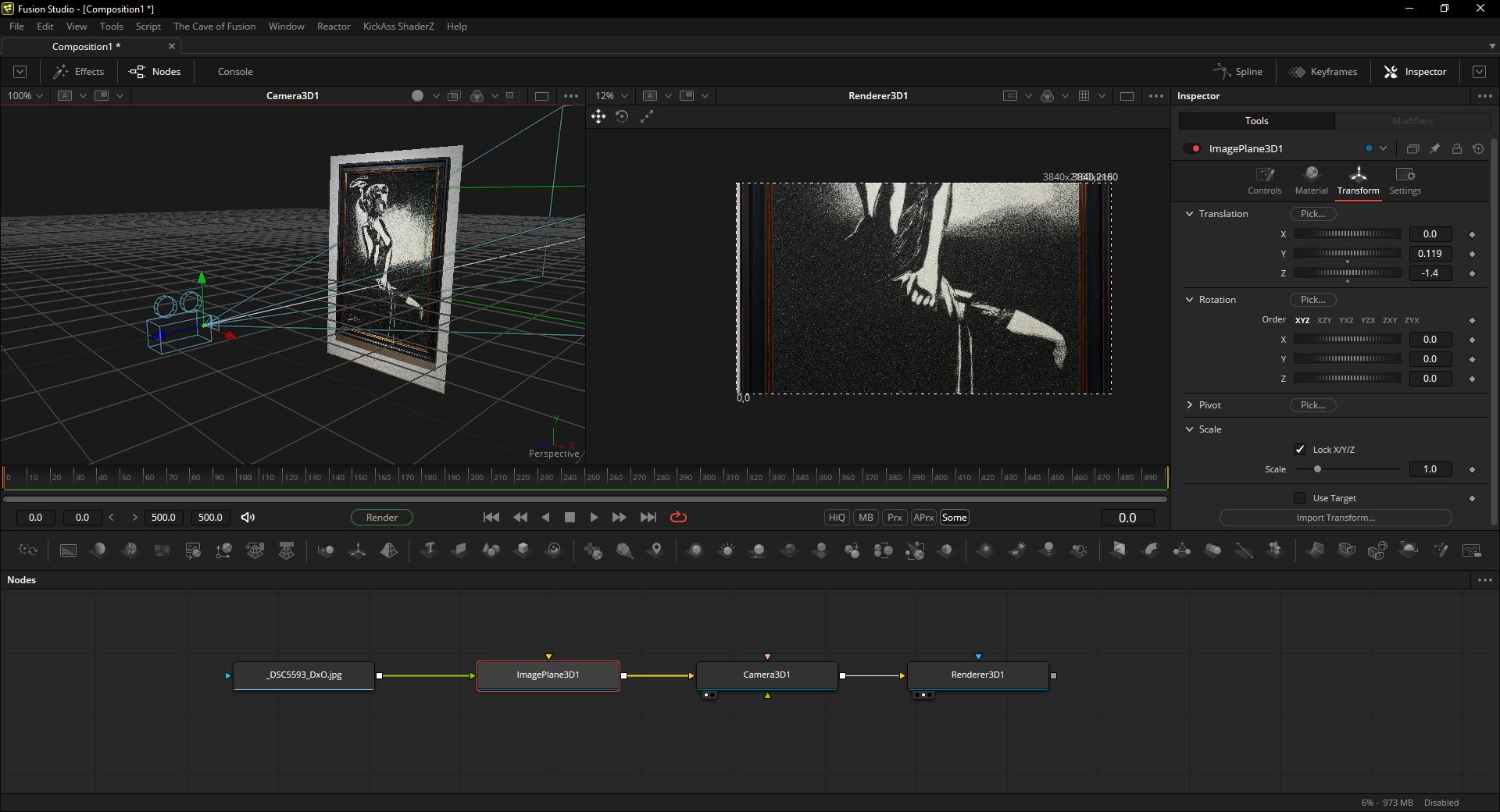Open the Reactor menu

(334, 26)
